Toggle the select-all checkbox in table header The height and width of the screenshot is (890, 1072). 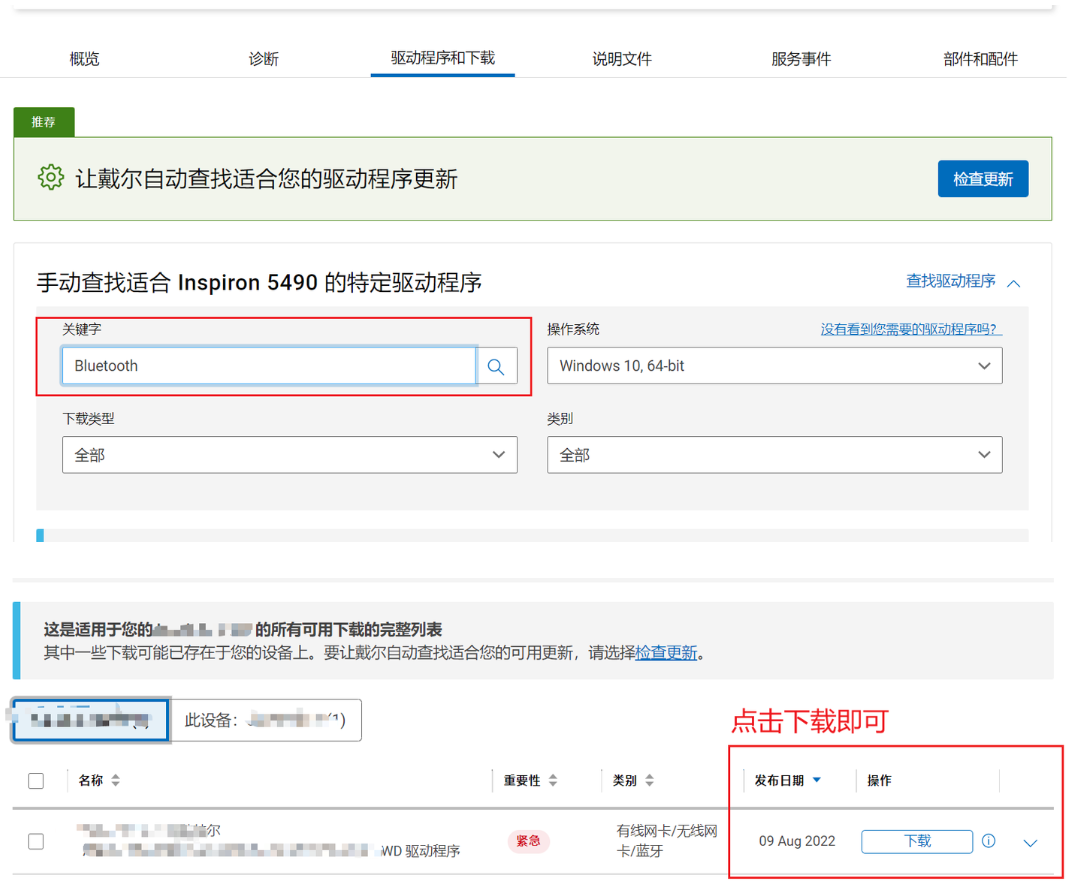click(x=36, y=781)
